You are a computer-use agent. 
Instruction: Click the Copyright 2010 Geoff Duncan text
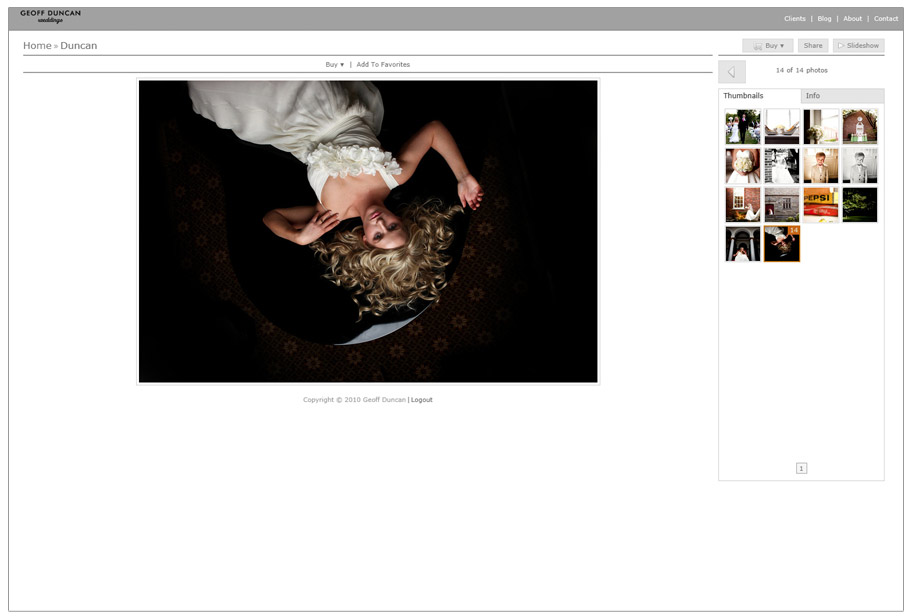coord(354,400)
